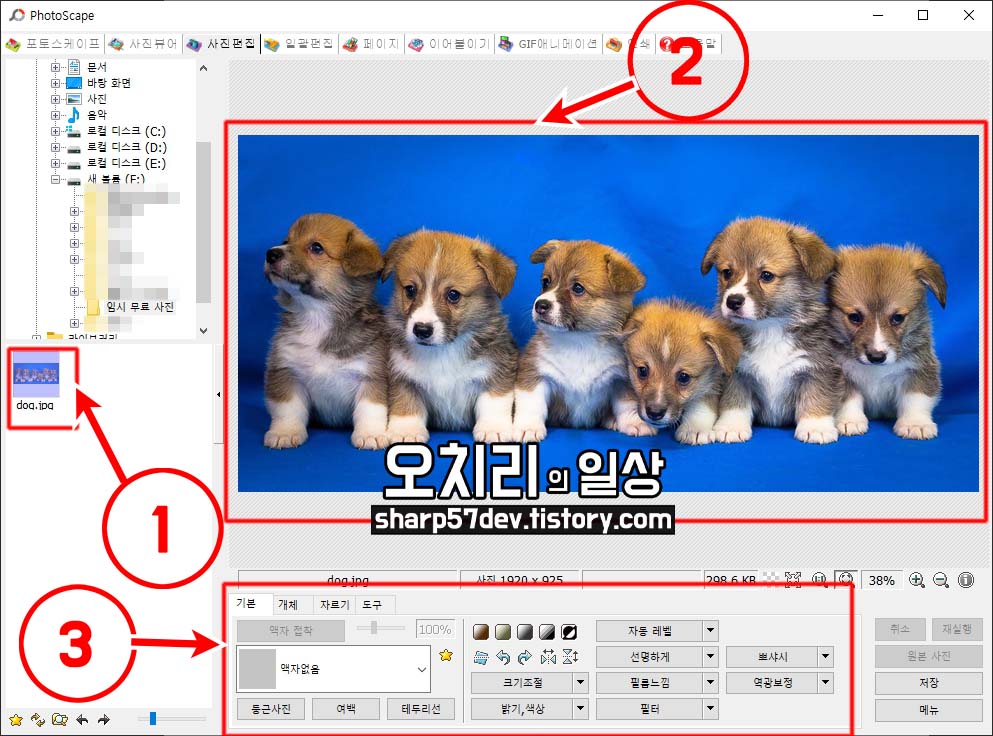The image size is (993, 736).
Task: Click the 둥근사진 button
Action: point(271,709)
